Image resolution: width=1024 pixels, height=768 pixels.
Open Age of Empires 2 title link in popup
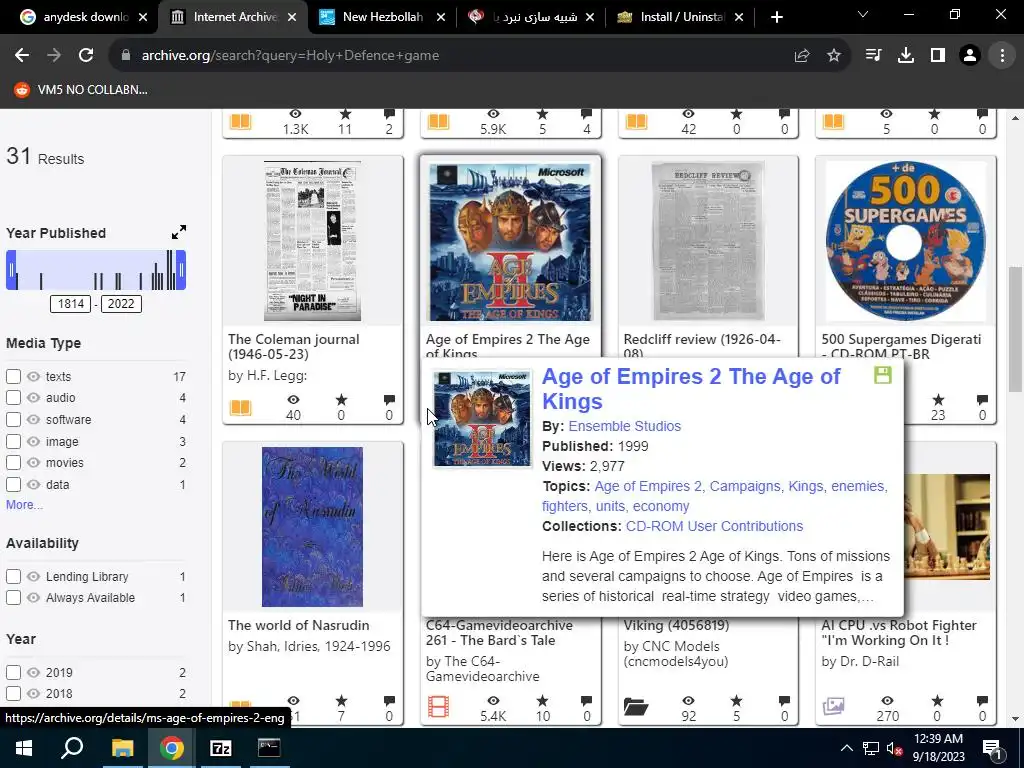click(691, 389)
